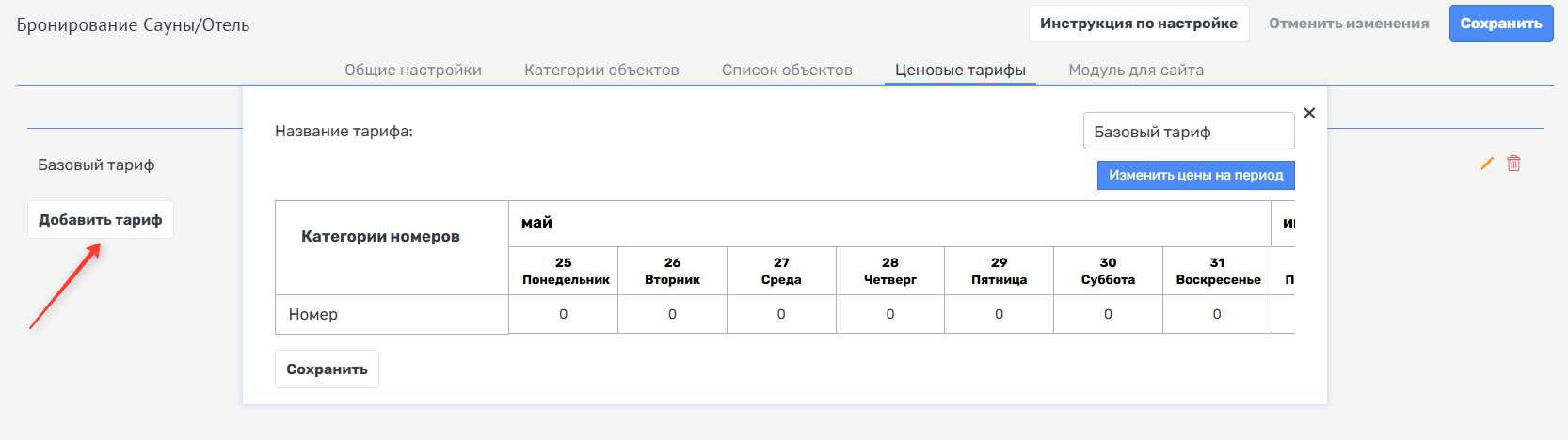Edit price for 29 Пятница

pyautogui.click(x=1000, y=314)
